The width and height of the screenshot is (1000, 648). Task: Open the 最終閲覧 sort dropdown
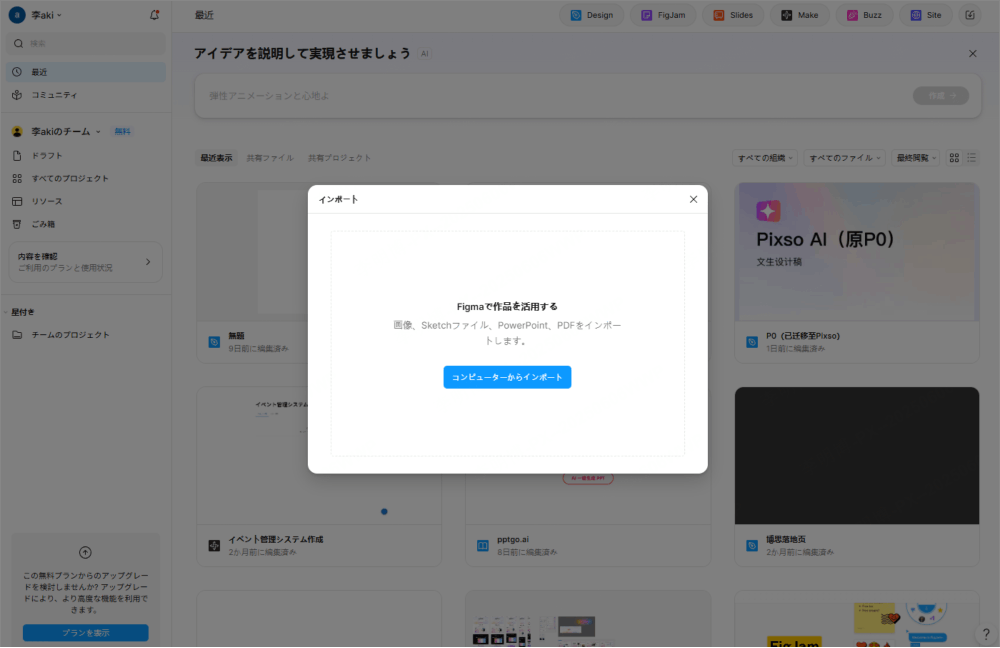point(916,158)
